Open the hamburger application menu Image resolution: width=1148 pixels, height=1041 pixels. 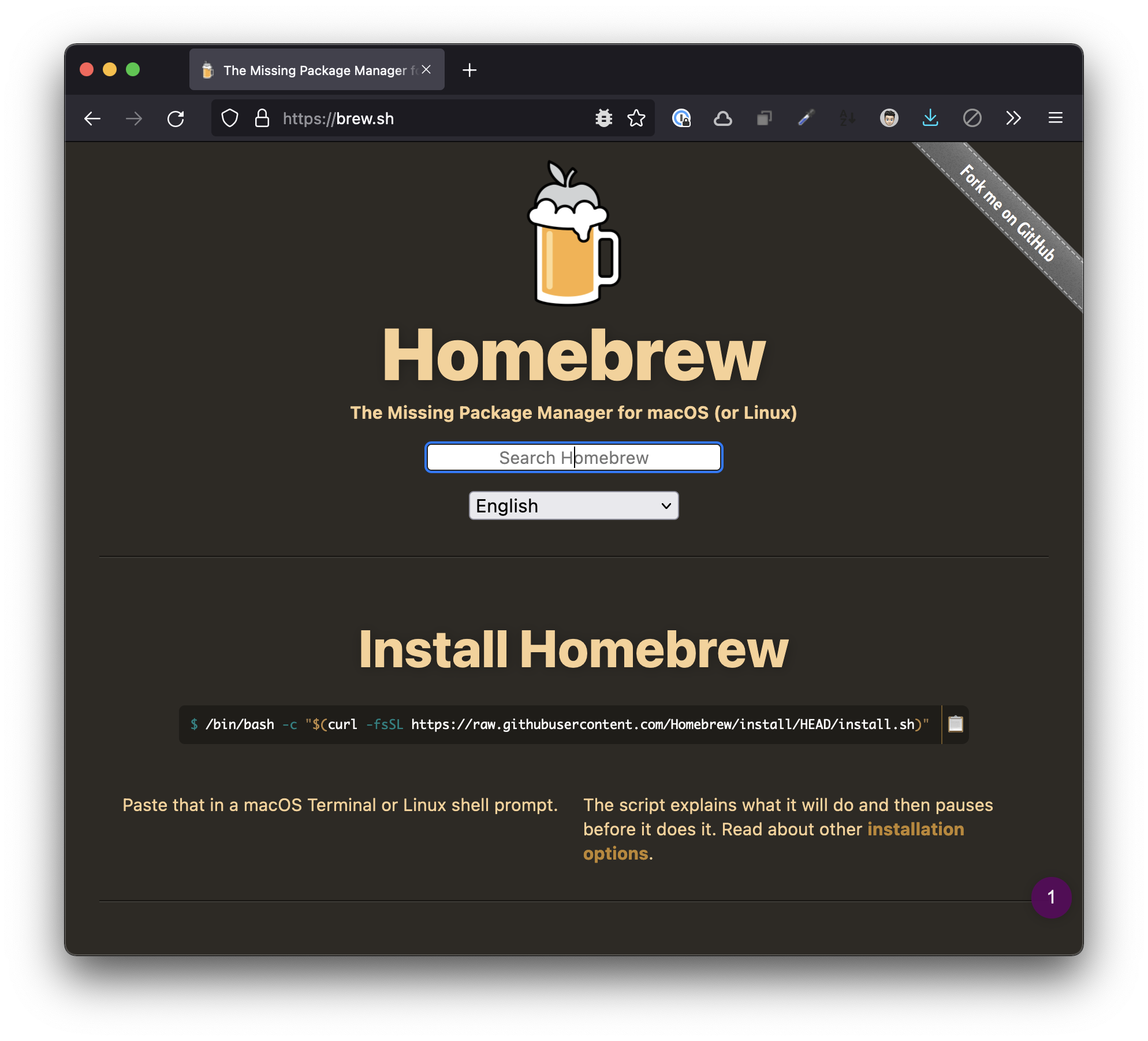coord(1056,118)
